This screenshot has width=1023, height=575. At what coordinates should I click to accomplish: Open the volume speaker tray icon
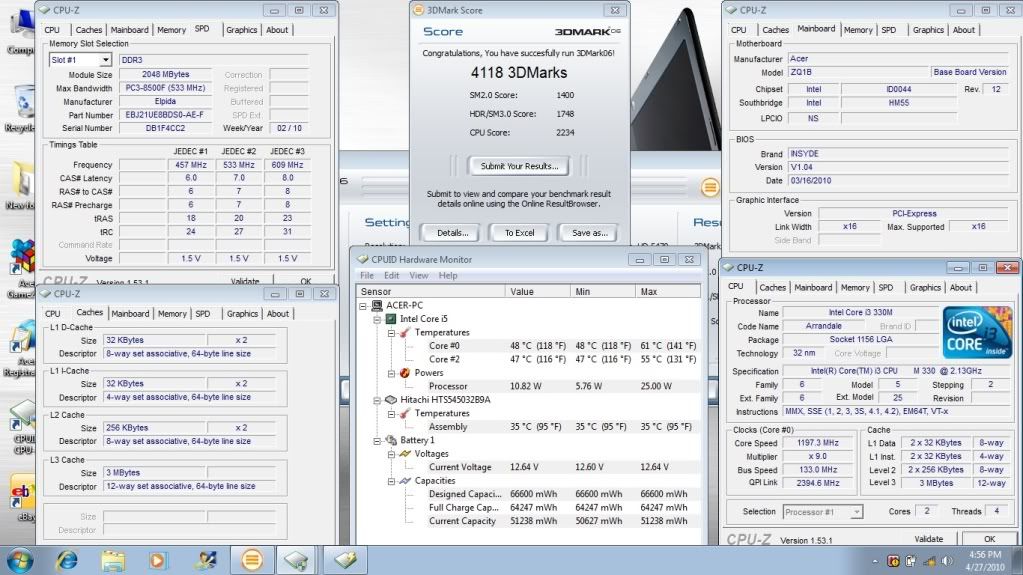[x=947, y=561]
